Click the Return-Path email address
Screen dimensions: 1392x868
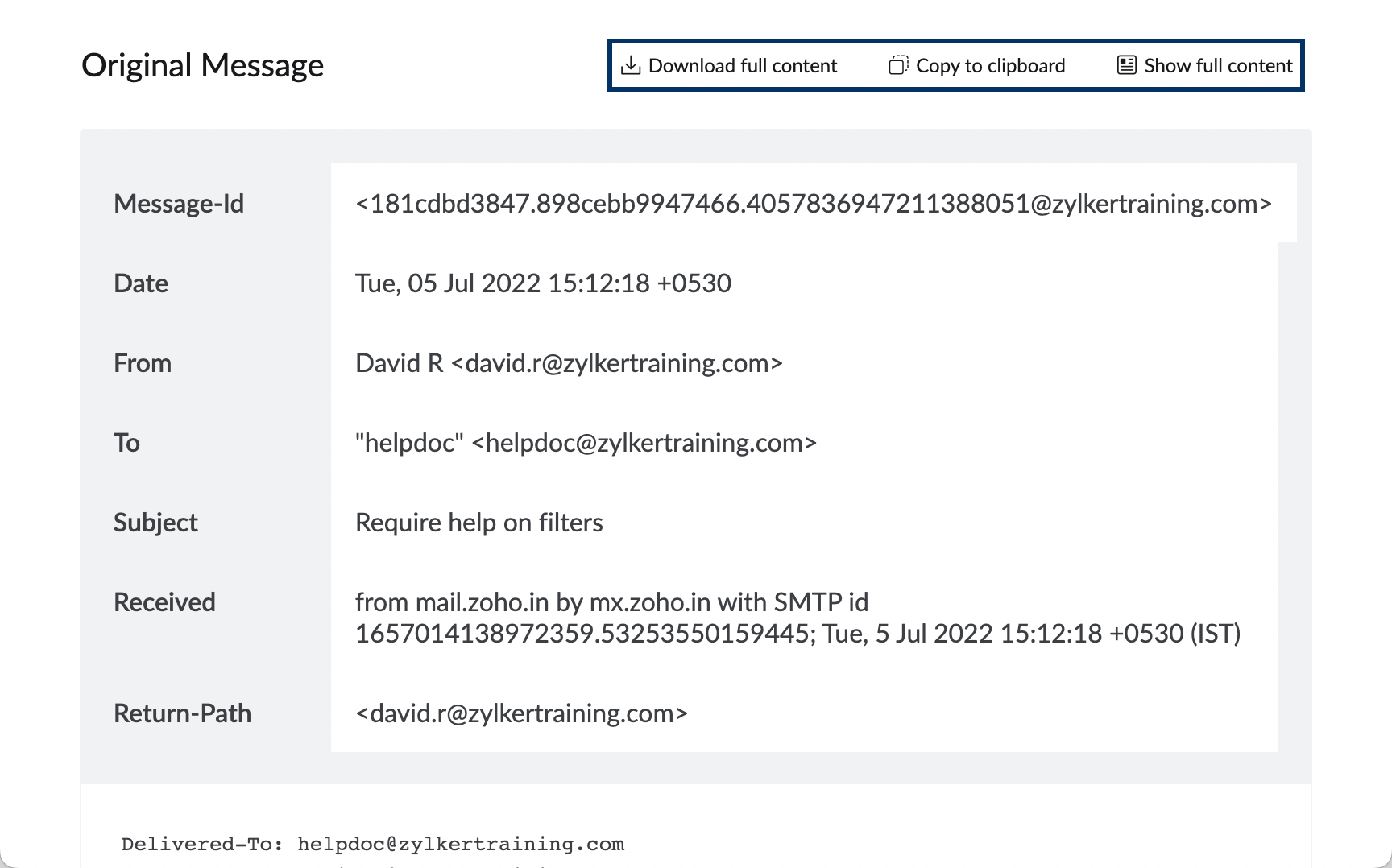coord(521,713)
